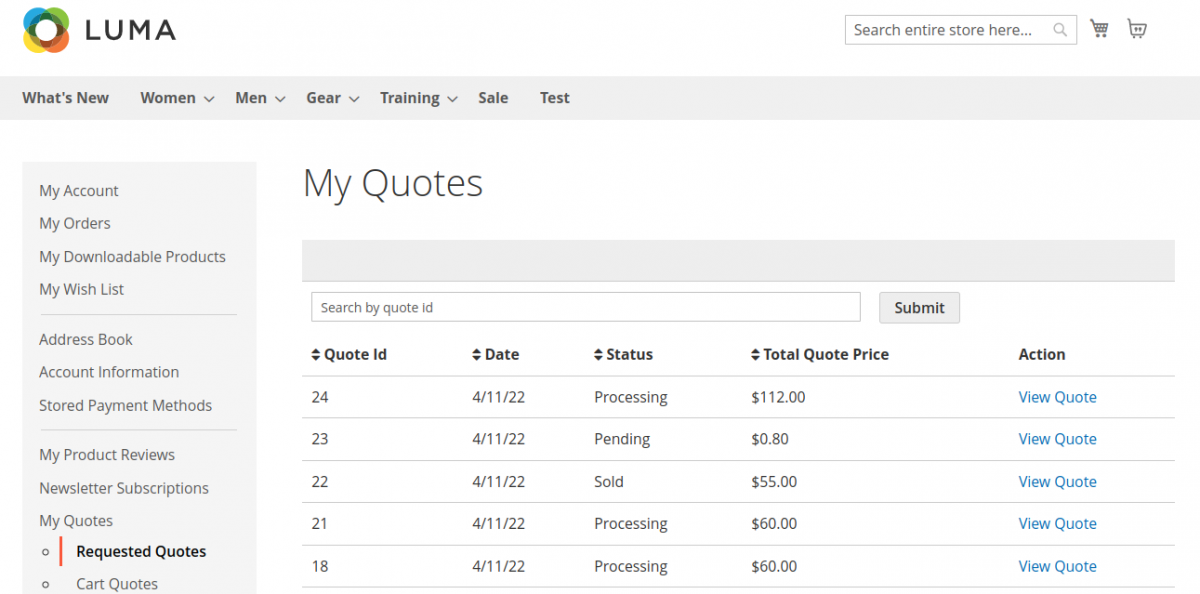Select the Sale menu item
Viewport: 1200px width, 594px height.
493,97
